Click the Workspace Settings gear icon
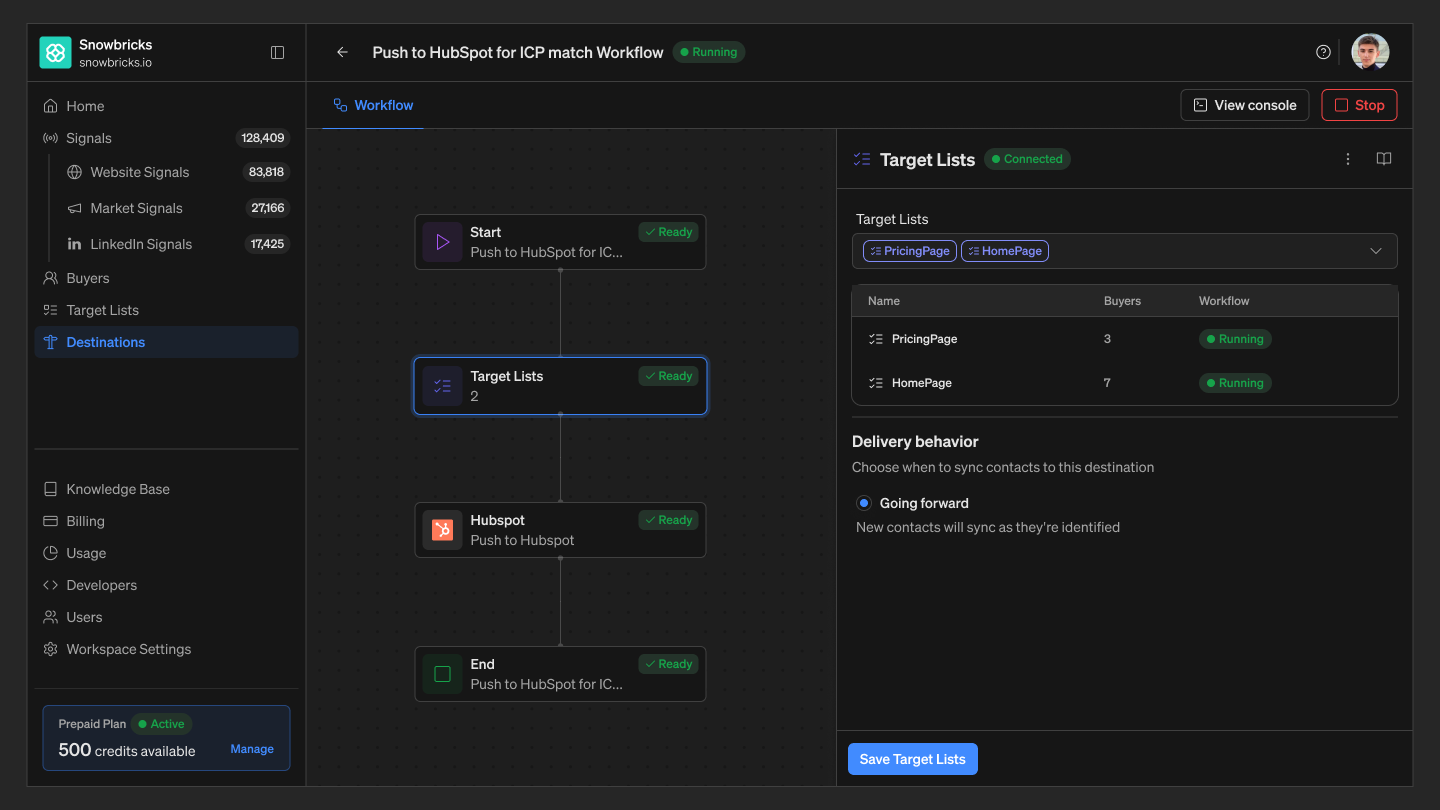Screen dimensions: 1440x810 pyautogui.click(x=51, y=649)
